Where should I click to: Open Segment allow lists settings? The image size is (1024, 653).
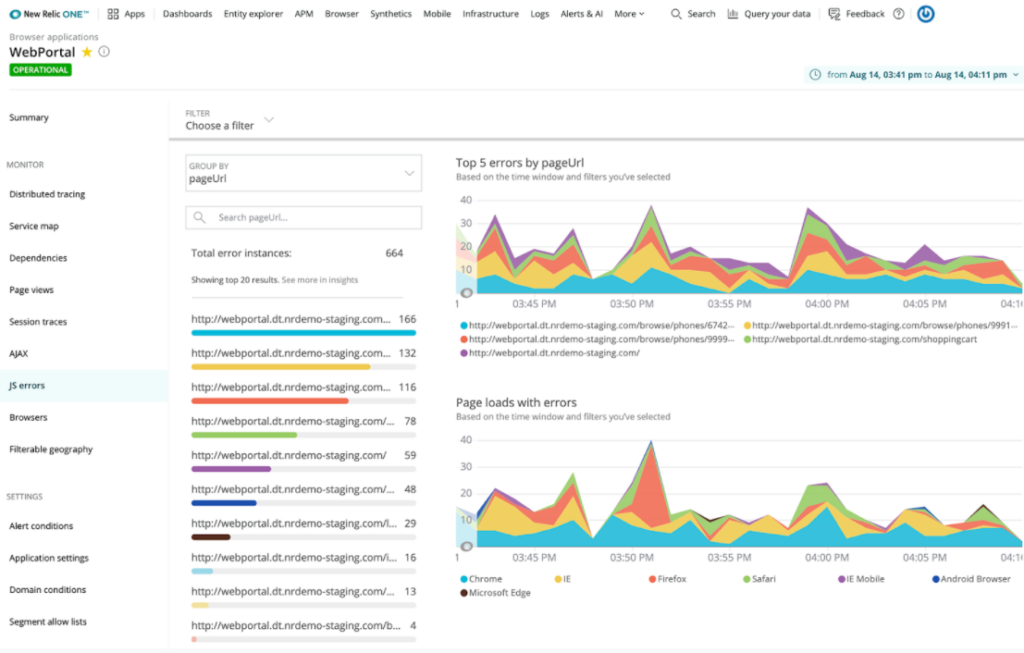[48, 622]
